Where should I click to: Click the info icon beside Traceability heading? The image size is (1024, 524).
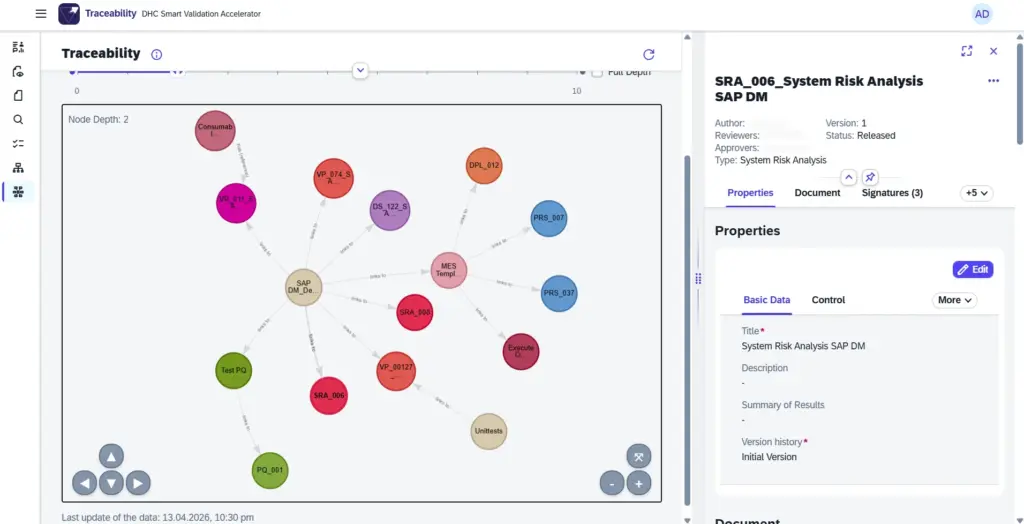[157, 54]
